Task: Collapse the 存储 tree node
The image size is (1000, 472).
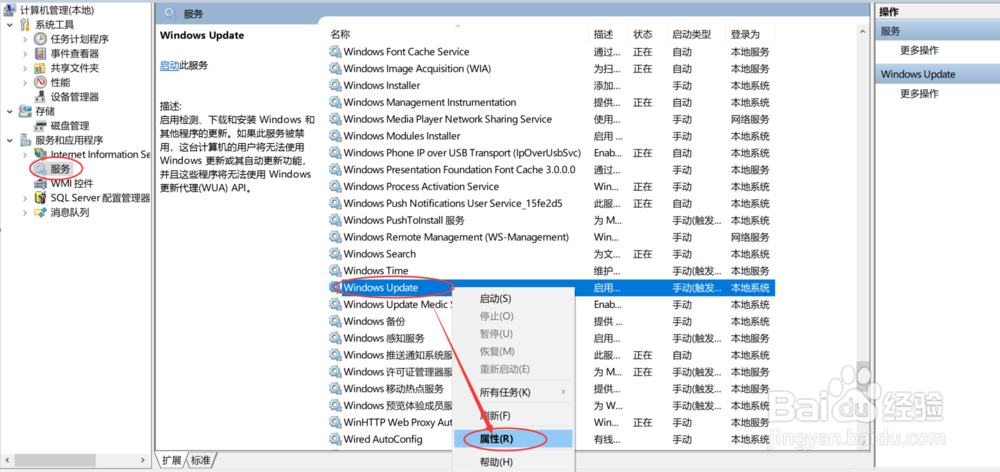Action: pos(10,112)
